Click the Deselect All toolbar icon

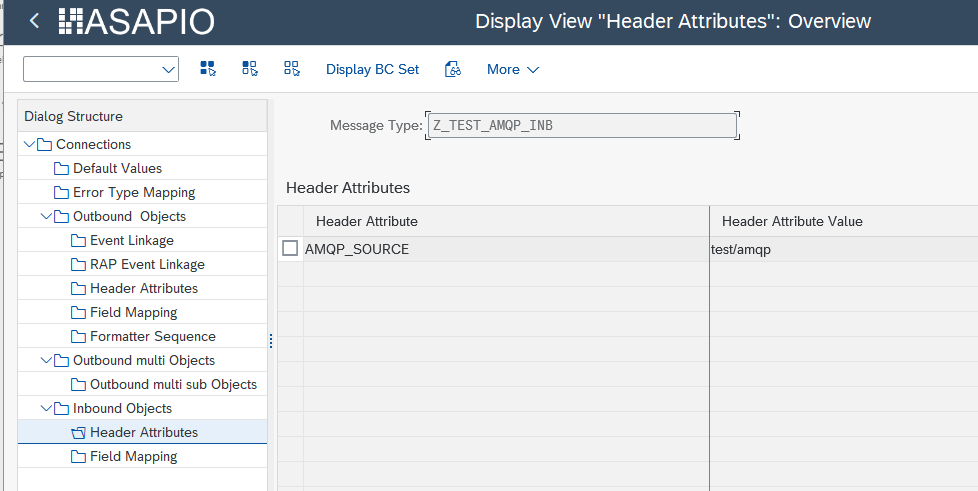pos(292,69)
